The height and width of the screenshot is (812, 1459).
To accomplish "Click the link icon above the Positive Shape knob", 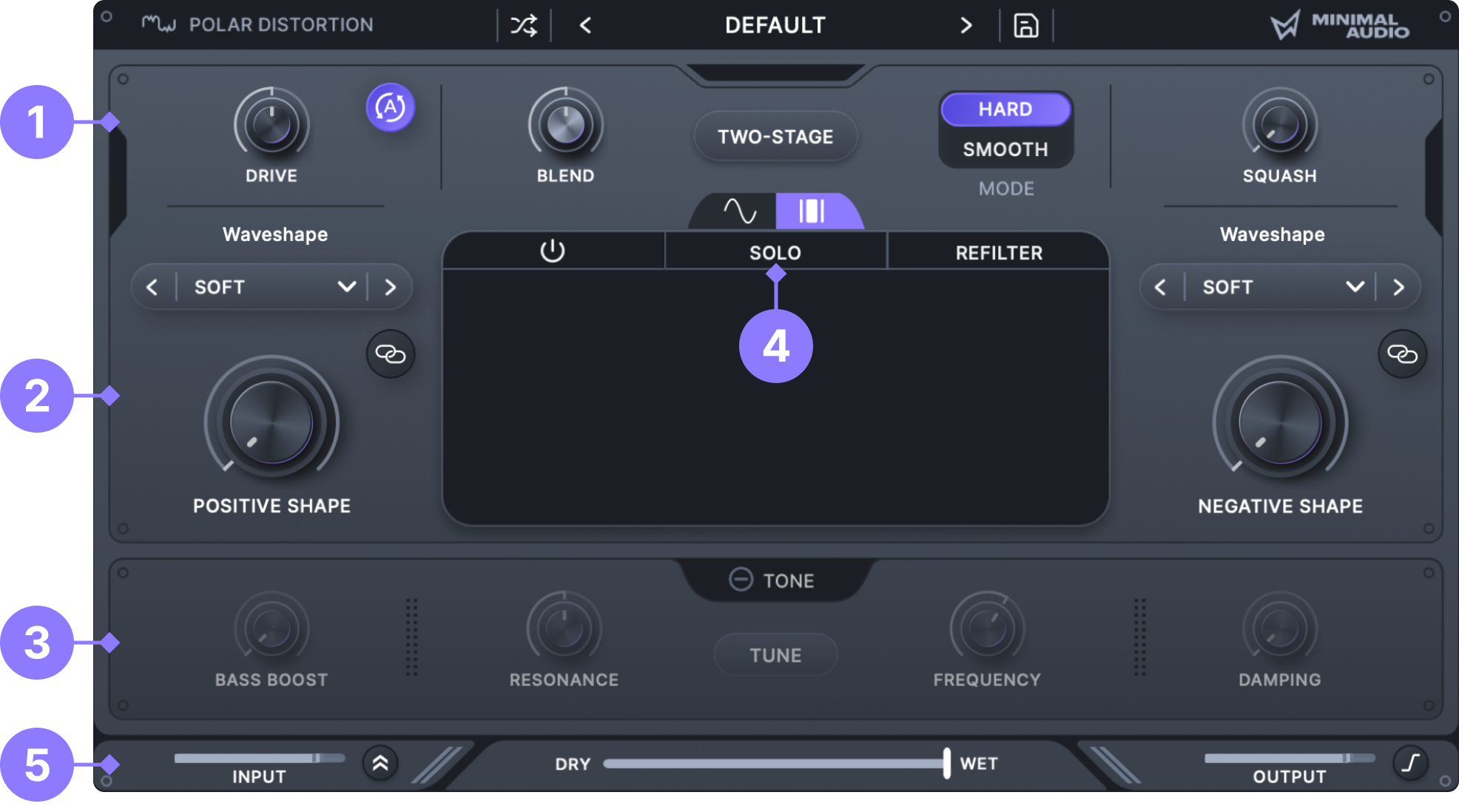I will (x=390, y=354).
